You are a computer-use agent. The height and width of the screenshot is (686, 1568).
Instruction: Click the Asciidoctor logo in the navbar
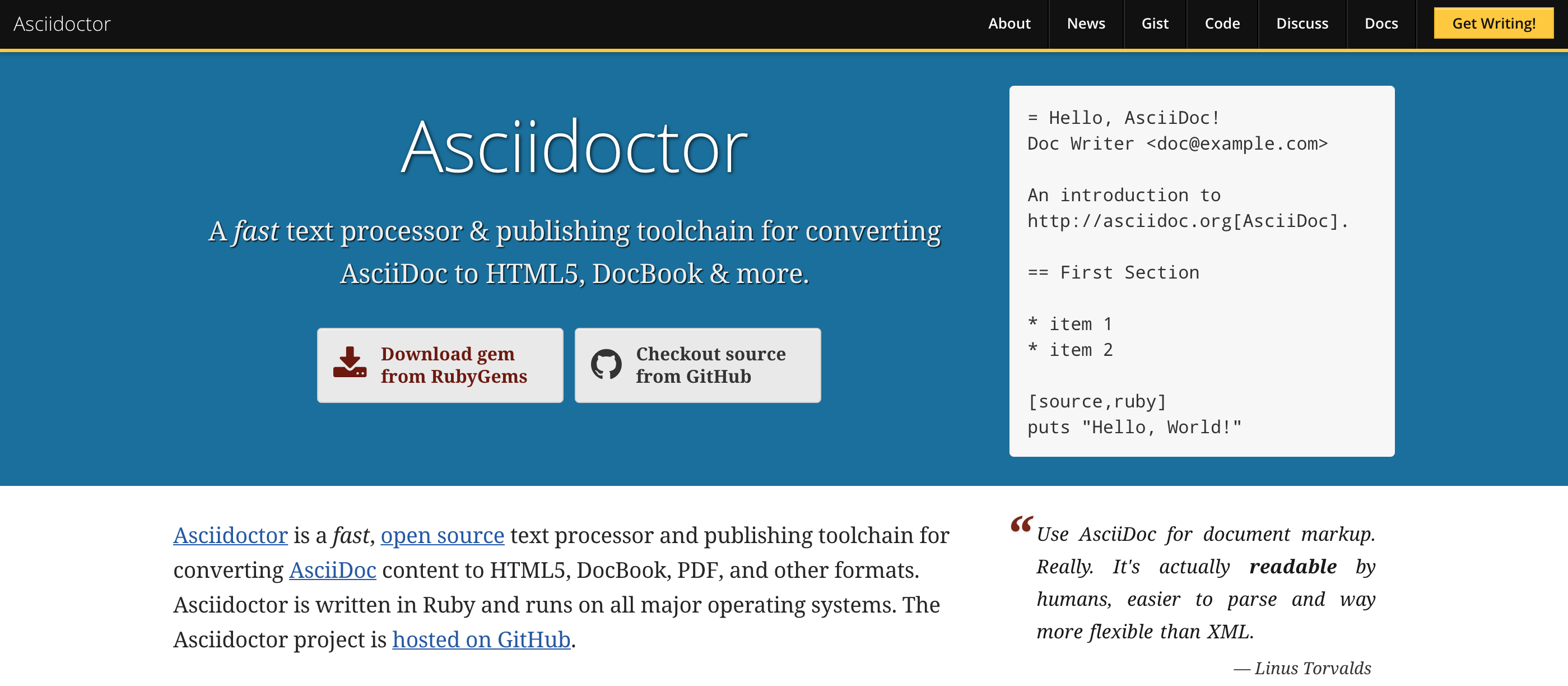pyautogui.click(x=62, y=24)
